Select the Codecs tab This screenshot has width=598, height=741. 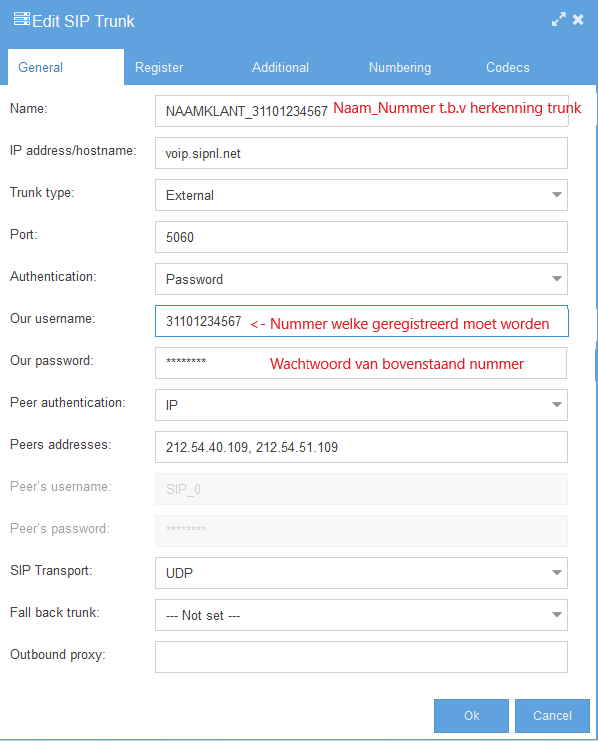click(508, 67)
